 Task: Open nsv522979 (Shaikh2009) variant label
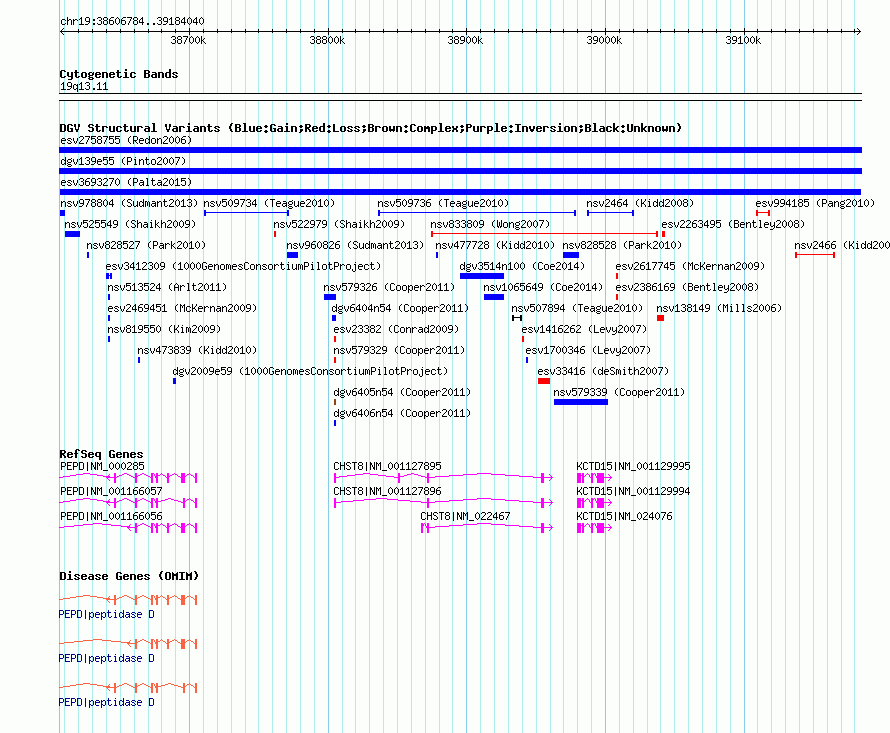[x=339, y=224]
